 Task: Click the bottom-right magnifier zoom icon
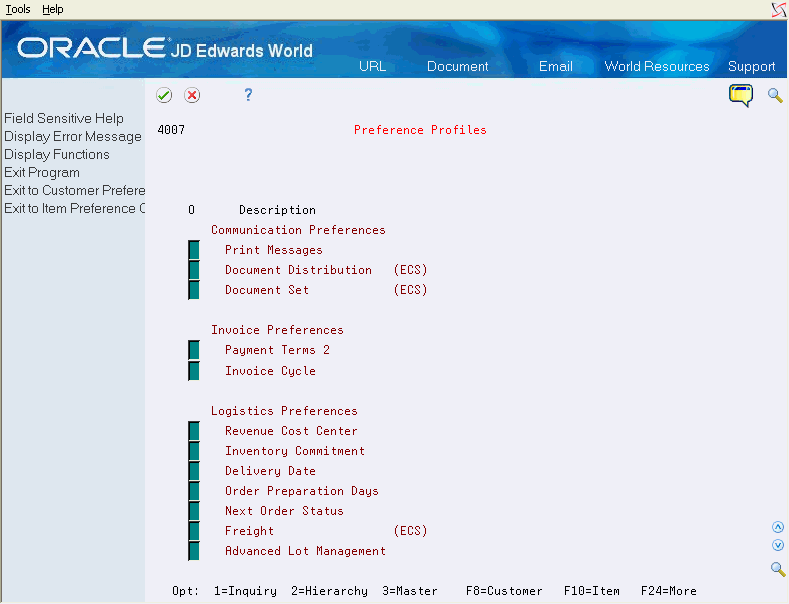pyautogui.click(x=778, y=569)
